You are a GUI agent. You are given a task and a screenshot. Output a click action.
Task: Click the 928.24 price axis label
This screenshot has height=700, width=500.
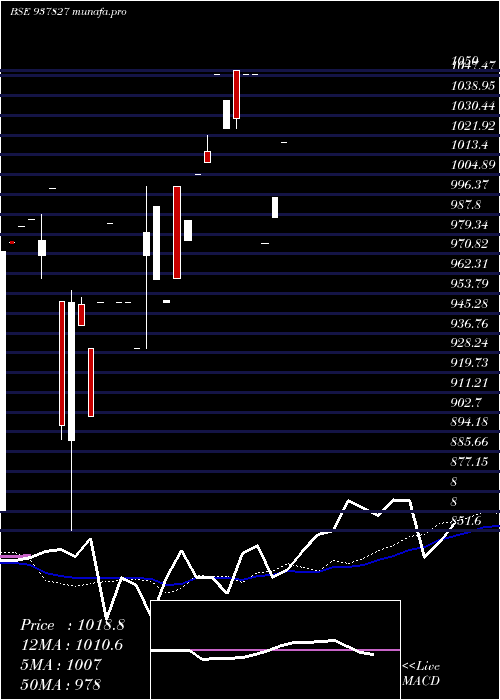(x=470, y=342)
